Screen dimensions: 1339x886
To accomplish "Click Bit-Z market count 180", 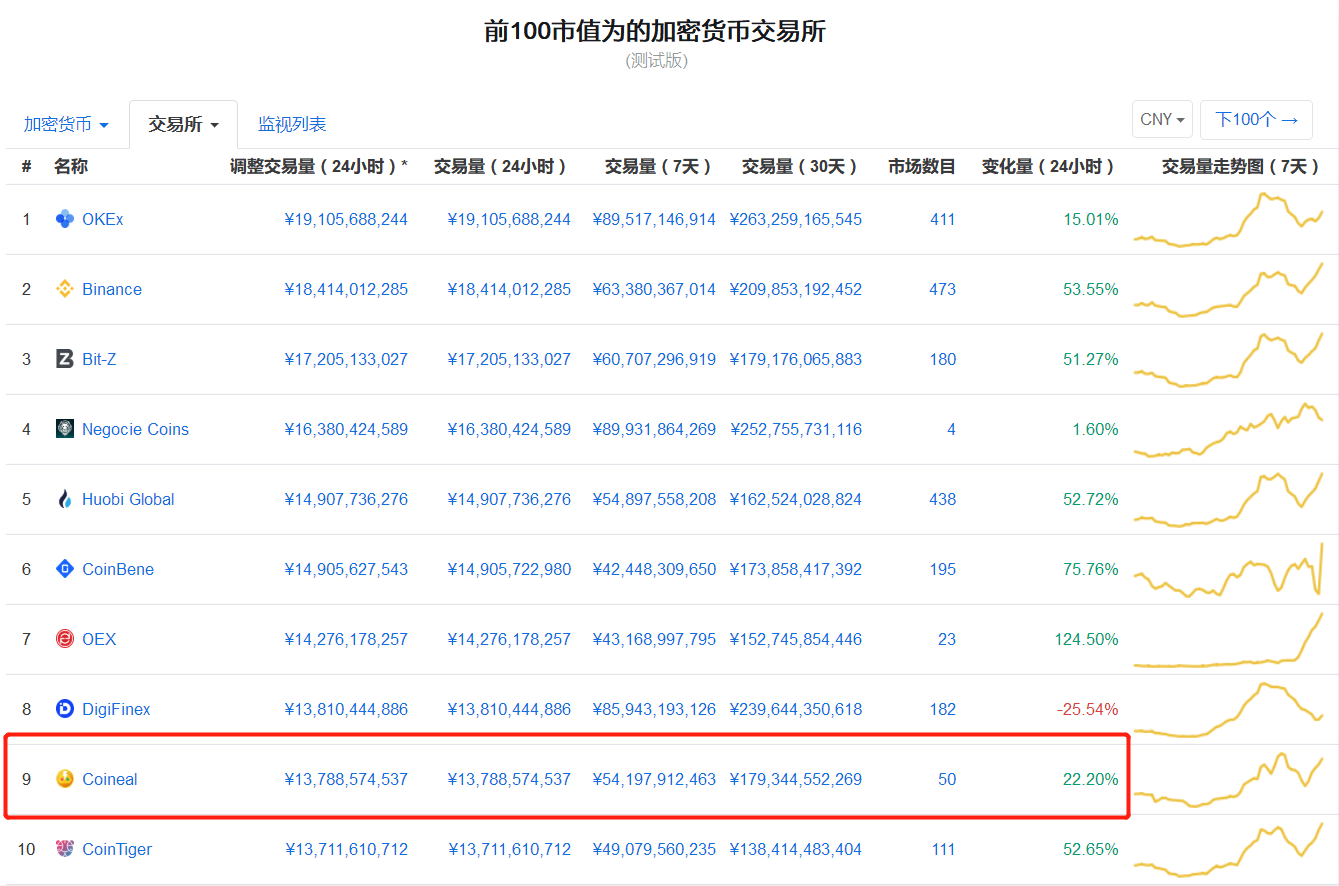I will [x=943, y=359].
